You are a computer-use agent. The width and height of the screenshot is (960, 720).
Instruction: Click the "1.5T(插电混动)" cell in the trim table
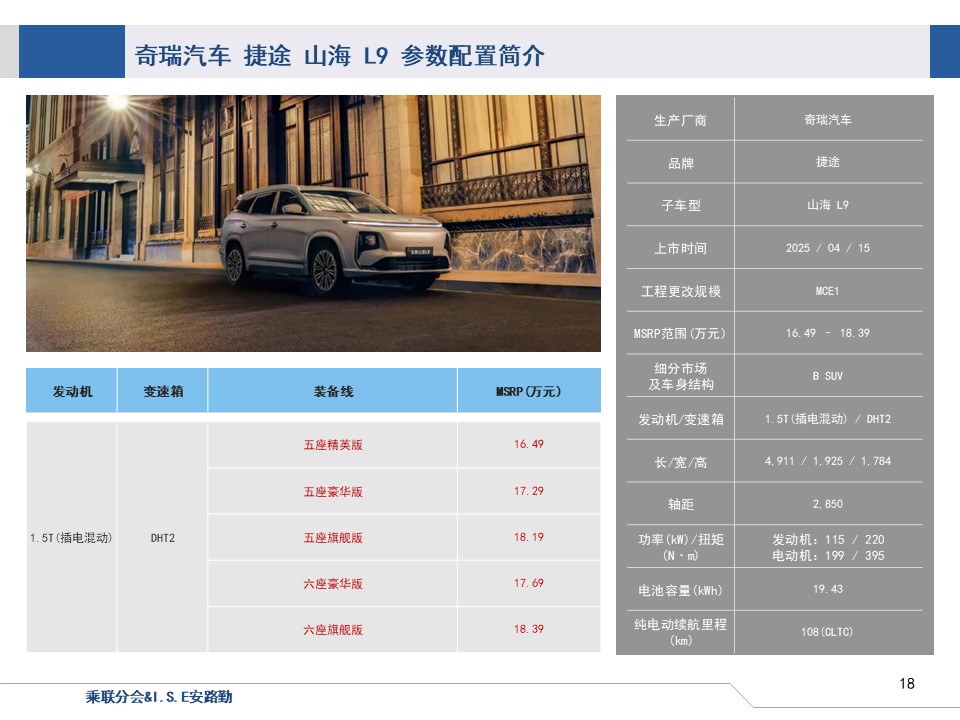pyautogui.click(x=72, y=538)
